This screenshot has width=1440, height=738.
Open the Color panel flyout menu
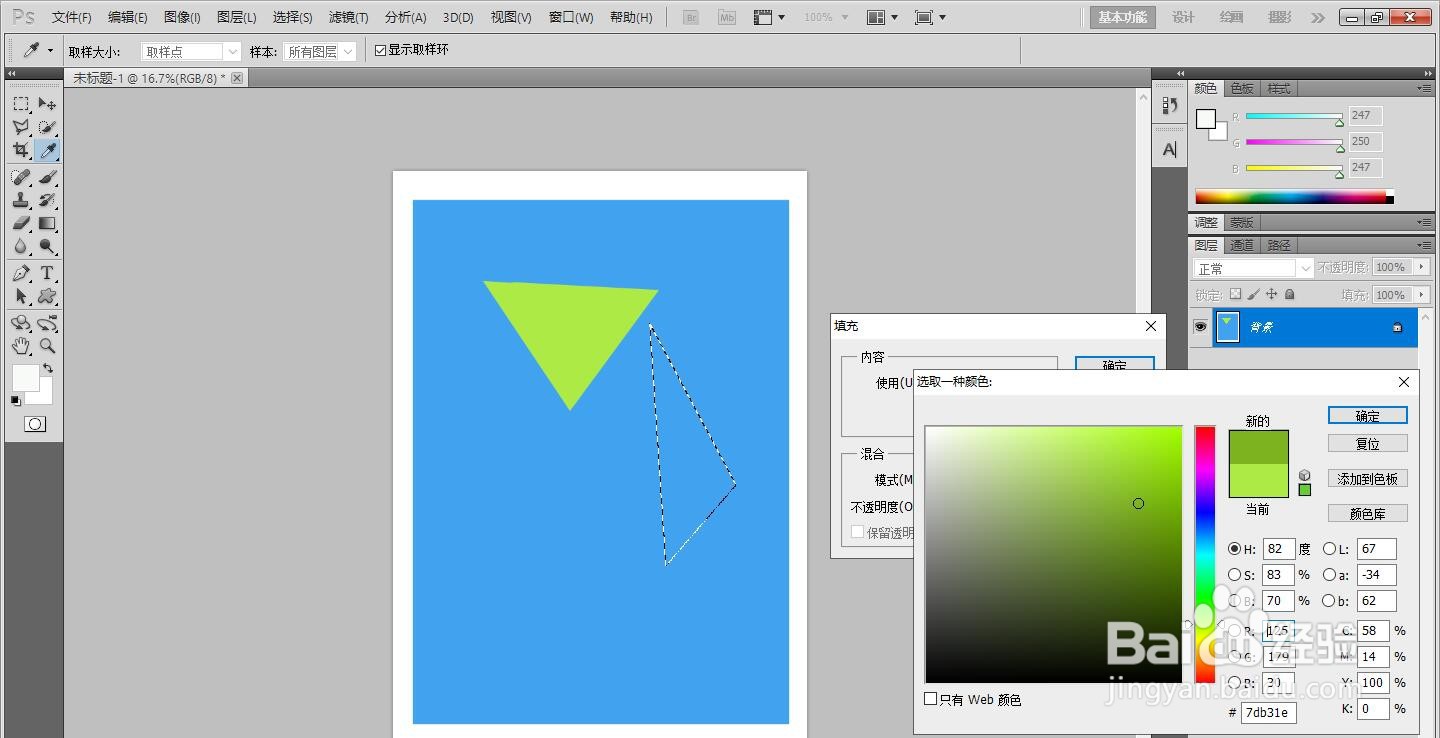(1423, 88)
